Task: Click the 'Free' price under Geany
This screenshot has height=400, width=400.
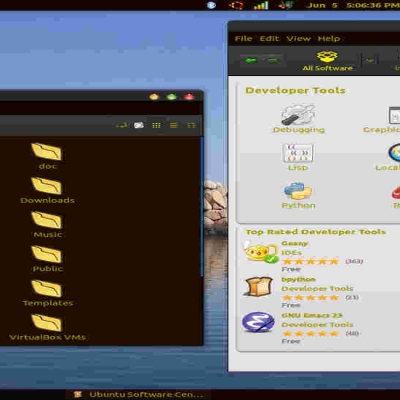Action: click(x=291, y=269)
